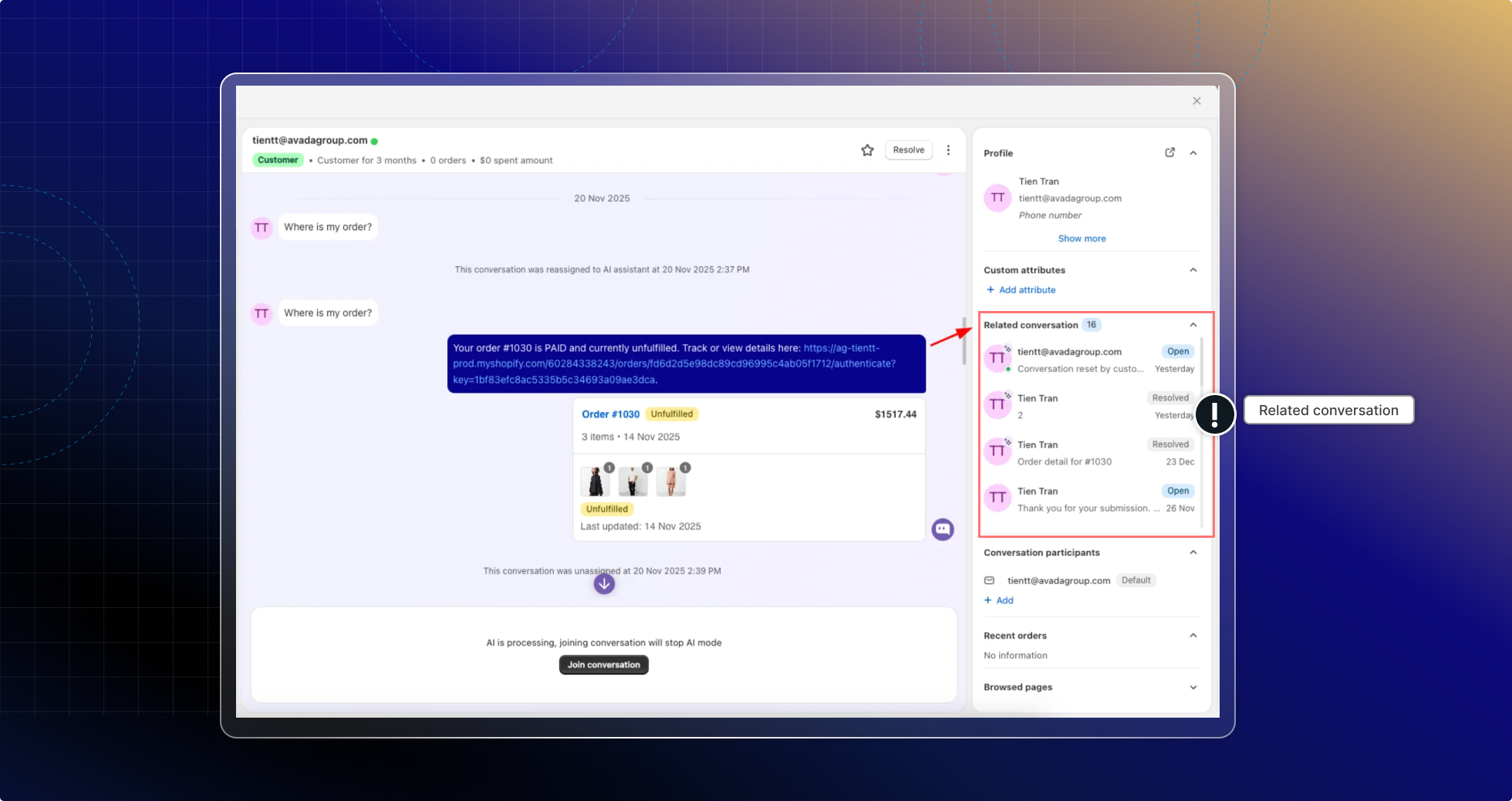Click the black exclamation hotspot marker
This screenshot has width=1512, height=801.
[x=1214, y=414]
